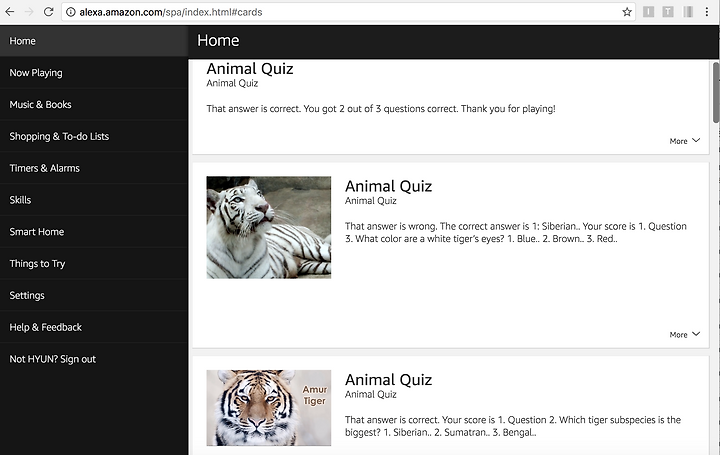Click the browser forward arrow
The height and width of the screenshot is (455, 720).
coord(29,12)
